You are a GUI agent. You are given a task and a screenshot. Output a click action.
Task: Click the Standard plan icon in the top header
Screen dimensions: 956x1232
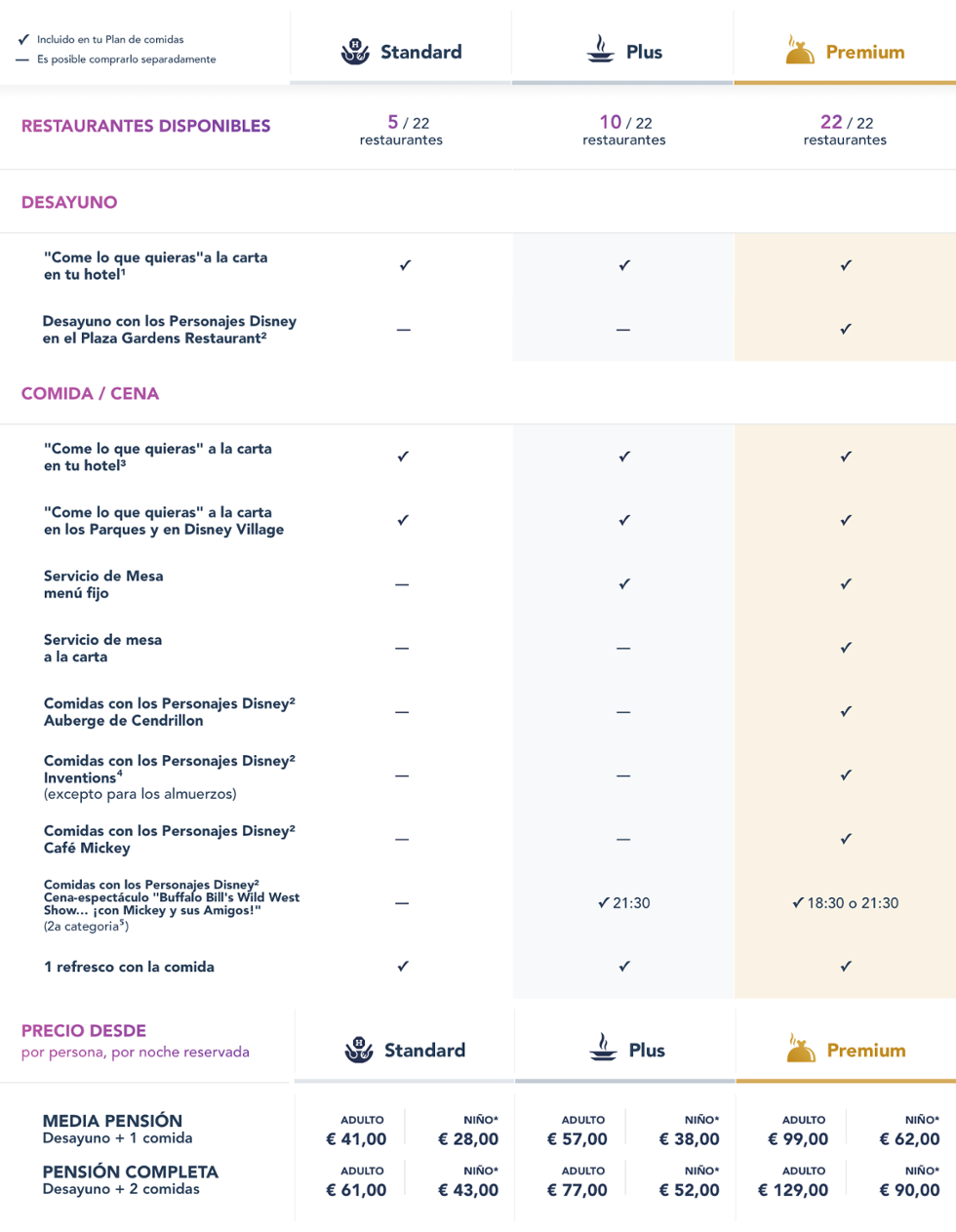[355, 52]
